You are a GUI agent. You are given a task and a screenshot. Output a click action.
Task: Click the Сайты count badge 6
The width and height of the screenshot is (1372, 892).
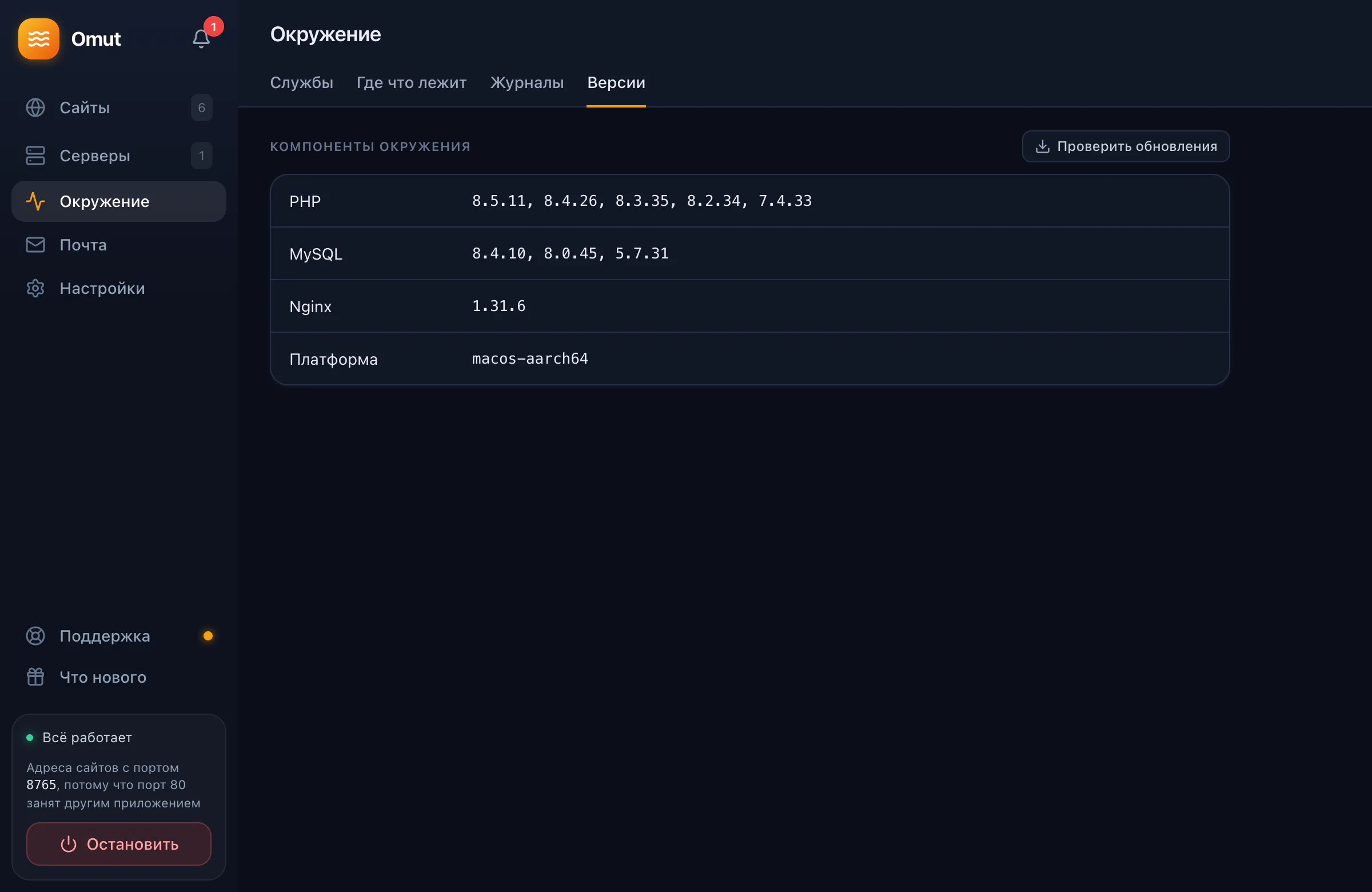pyautogui.click(x=202, y=108)
